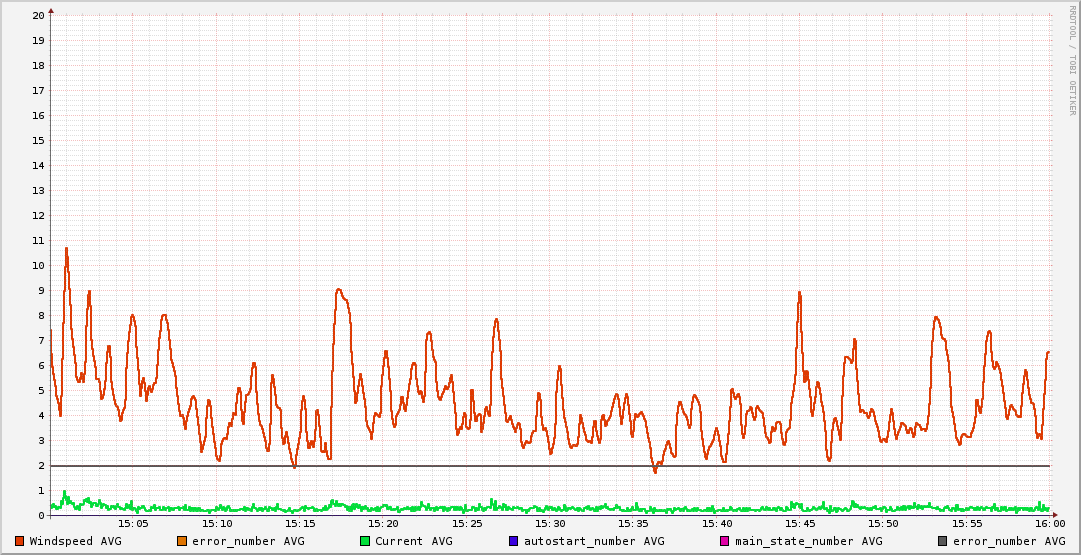
Task: Click the red arrow at x-axis end
Action: 1054,516
